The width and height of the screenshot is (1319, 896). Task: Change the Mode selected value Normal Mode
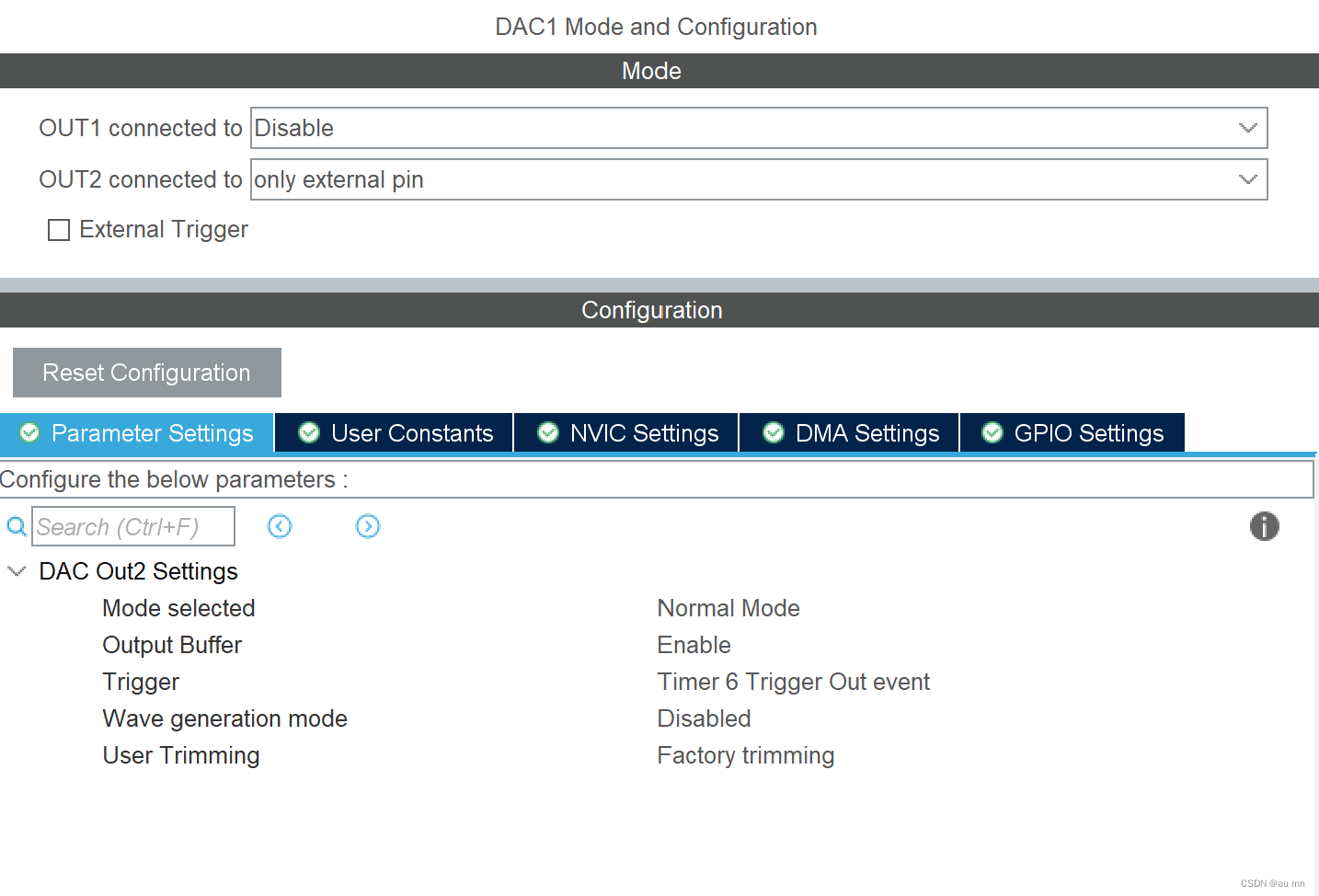[x=728, y=608]
